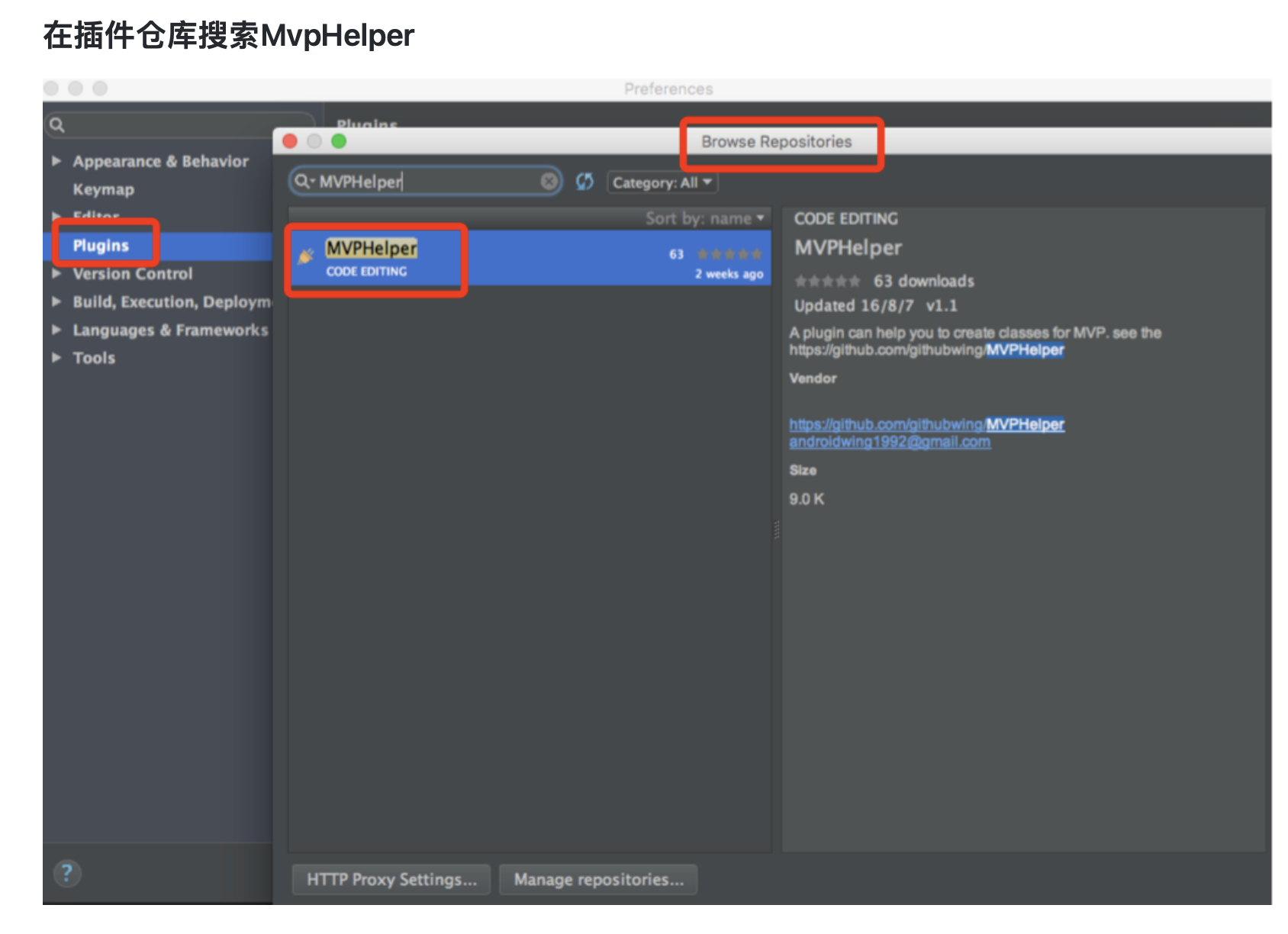1288x934 pixels.
Task: Expand the Appearance & Behavior section
Action: click(56, 161)
